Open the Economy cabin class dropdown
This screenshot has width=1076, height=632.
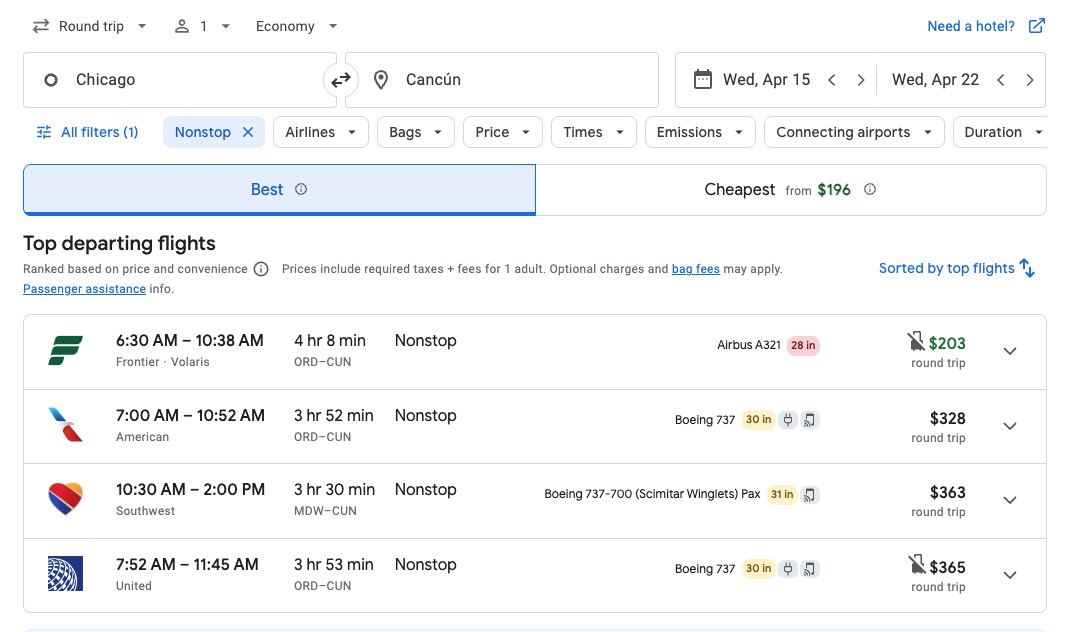click(295, 26)
